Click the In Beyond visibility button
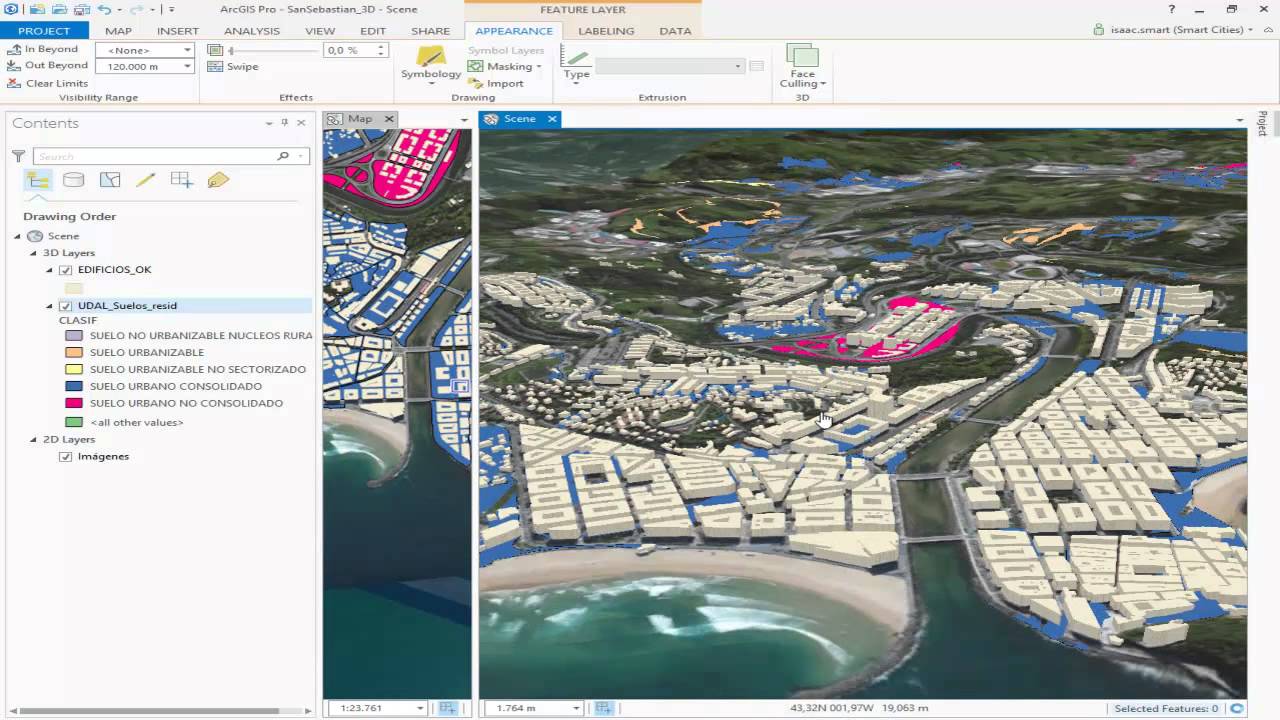This screenshot has height=720, width=1280. click(42, 49)
